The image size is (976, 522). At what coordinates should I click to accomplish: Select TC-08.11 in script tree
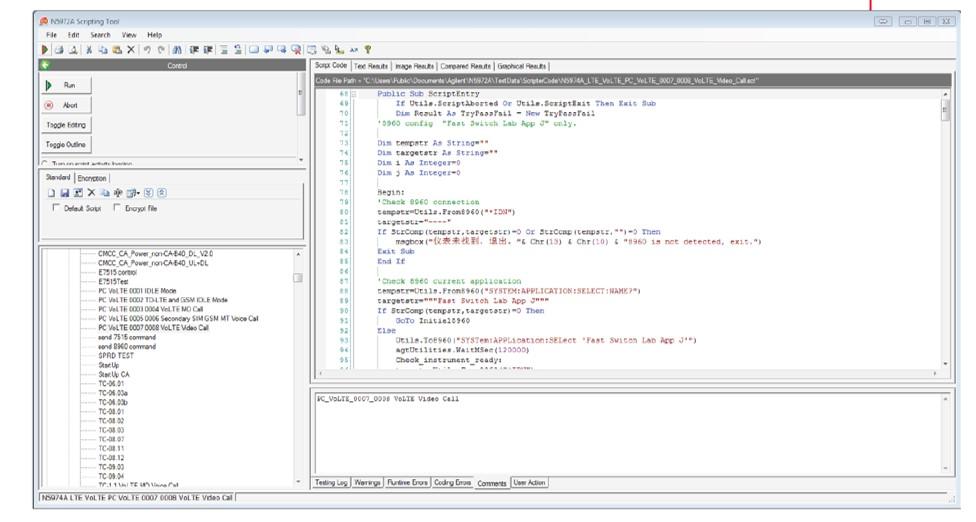tap(111, 449)
